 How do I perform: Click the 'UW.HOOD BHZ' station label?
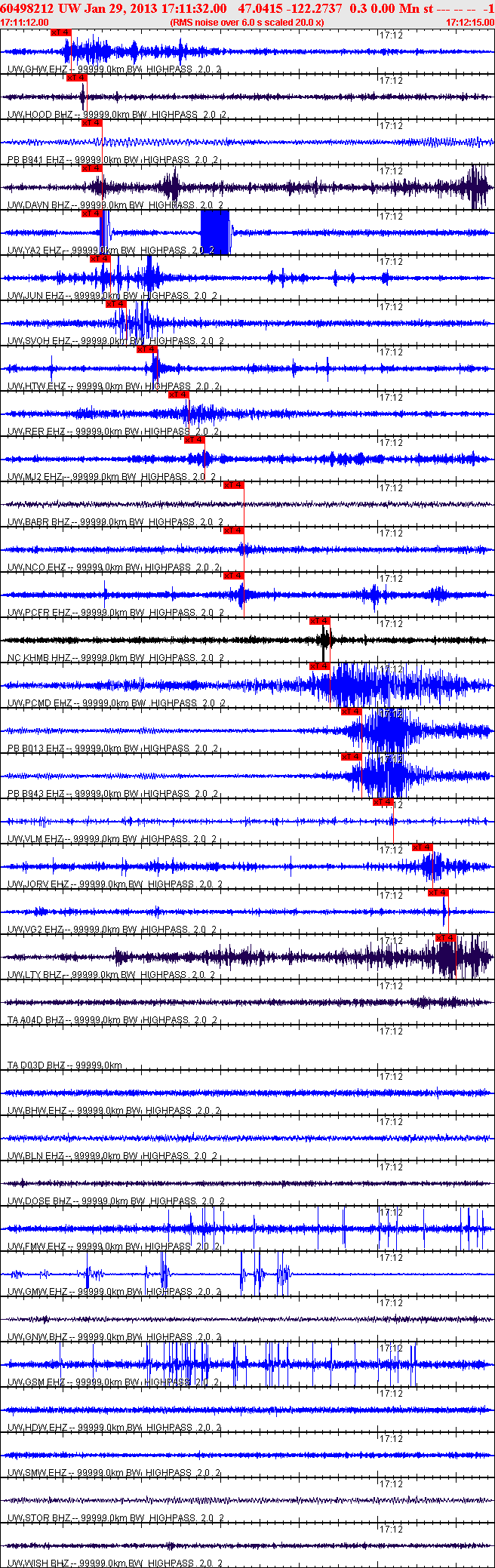coord(40,115)
